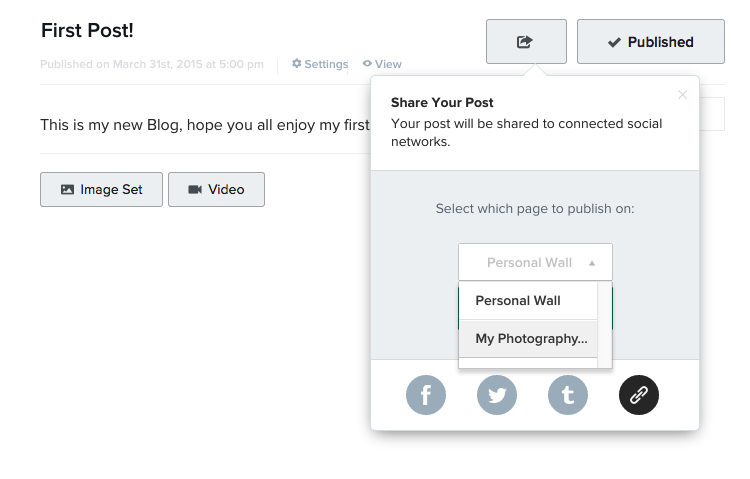Copy post link using chain icon
The height and width of the screenshot is (479, 750).
[639, 395]
